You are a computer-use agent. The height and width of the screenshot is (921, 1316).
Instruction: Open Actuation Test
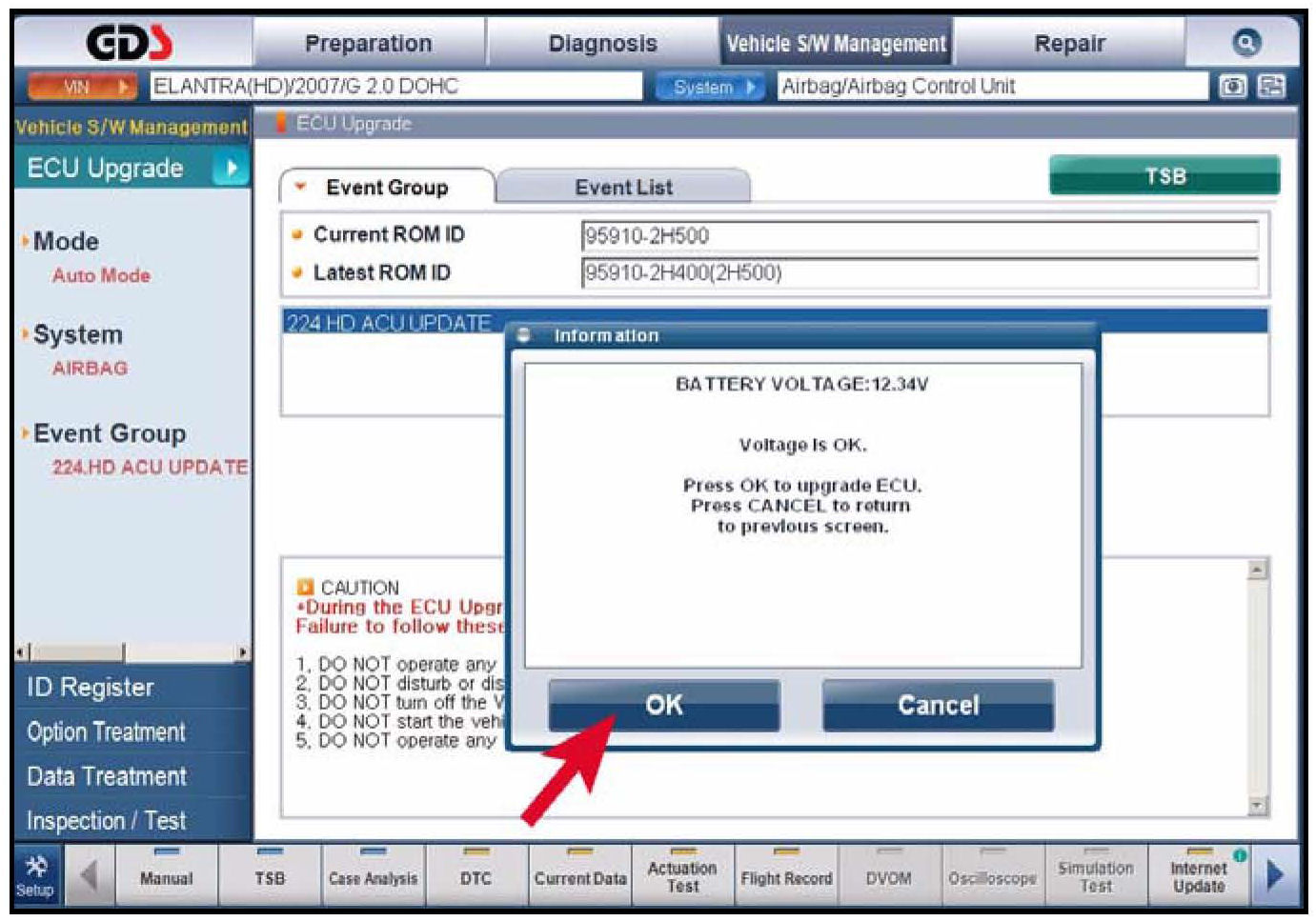pos(682,875)
